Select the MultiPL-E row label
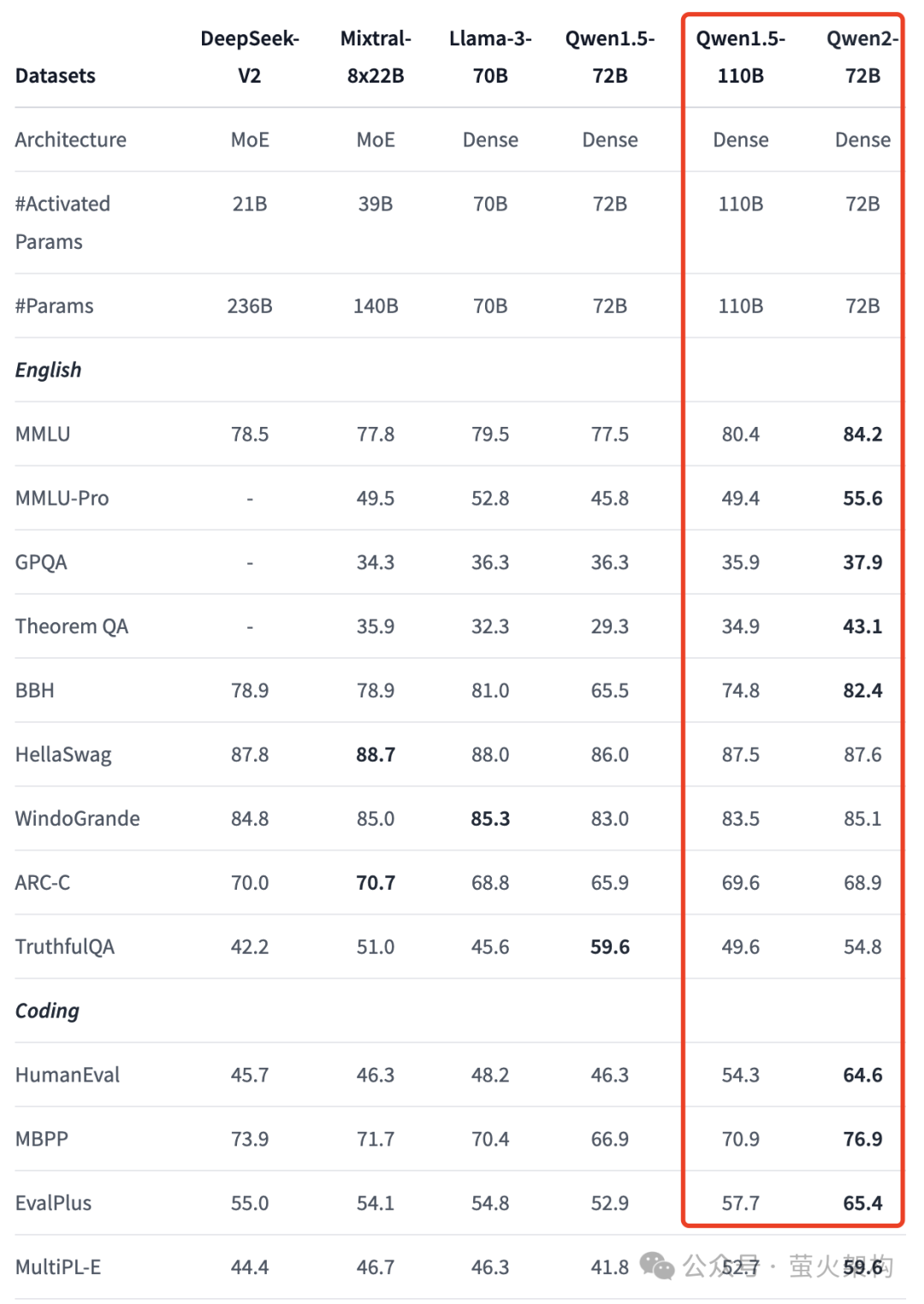924x1304 pixels. [x=58, y=1268]
